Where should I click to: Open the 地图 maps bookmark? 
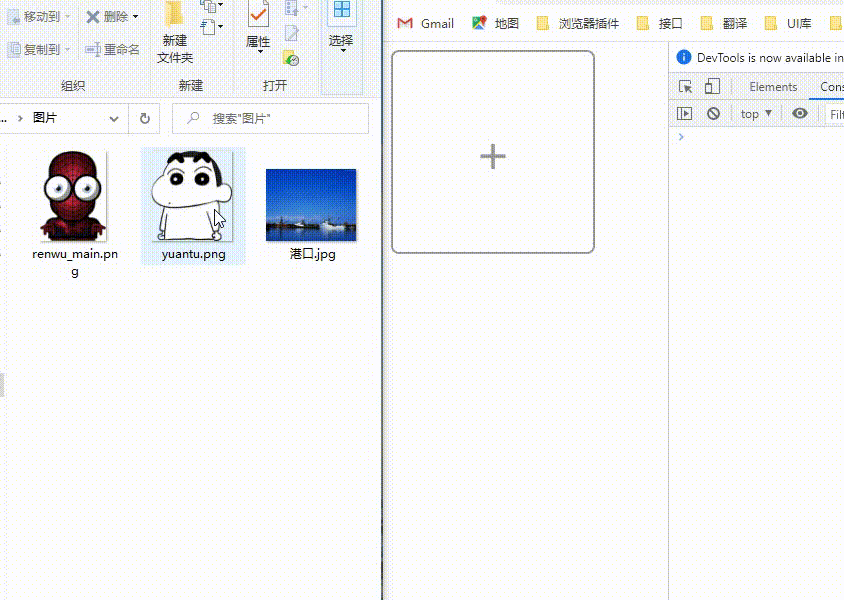(495, 24)
